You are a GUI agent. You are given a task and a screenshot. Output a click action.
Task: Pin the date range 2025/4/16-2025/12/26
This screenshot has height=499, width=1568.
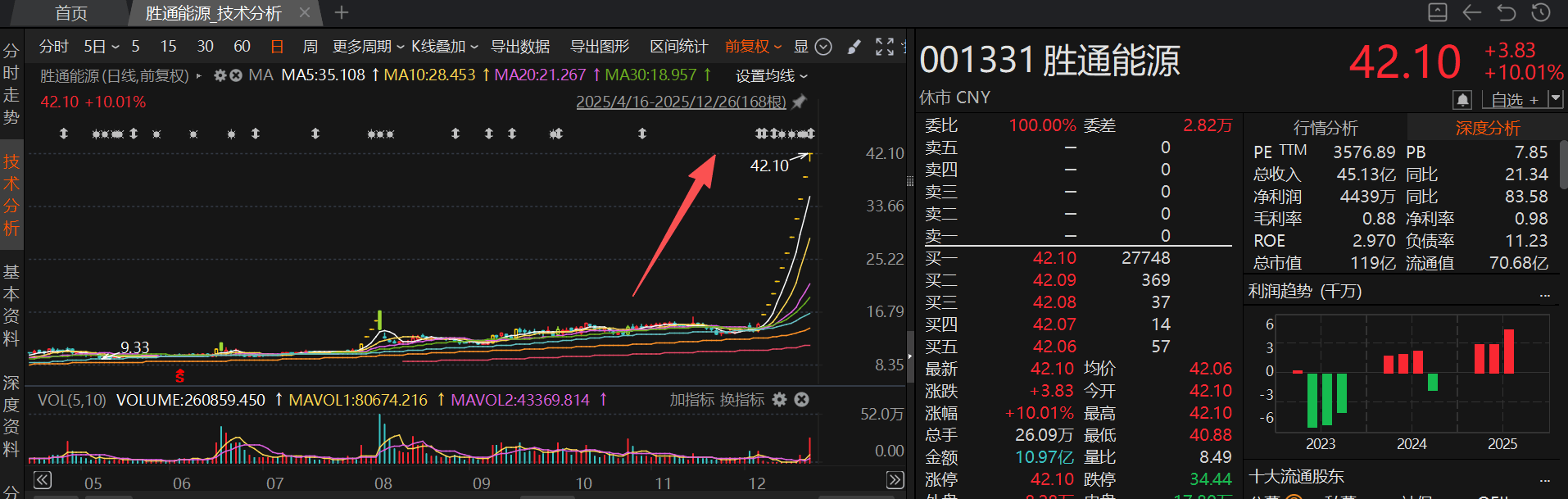[x=800, y=102]
